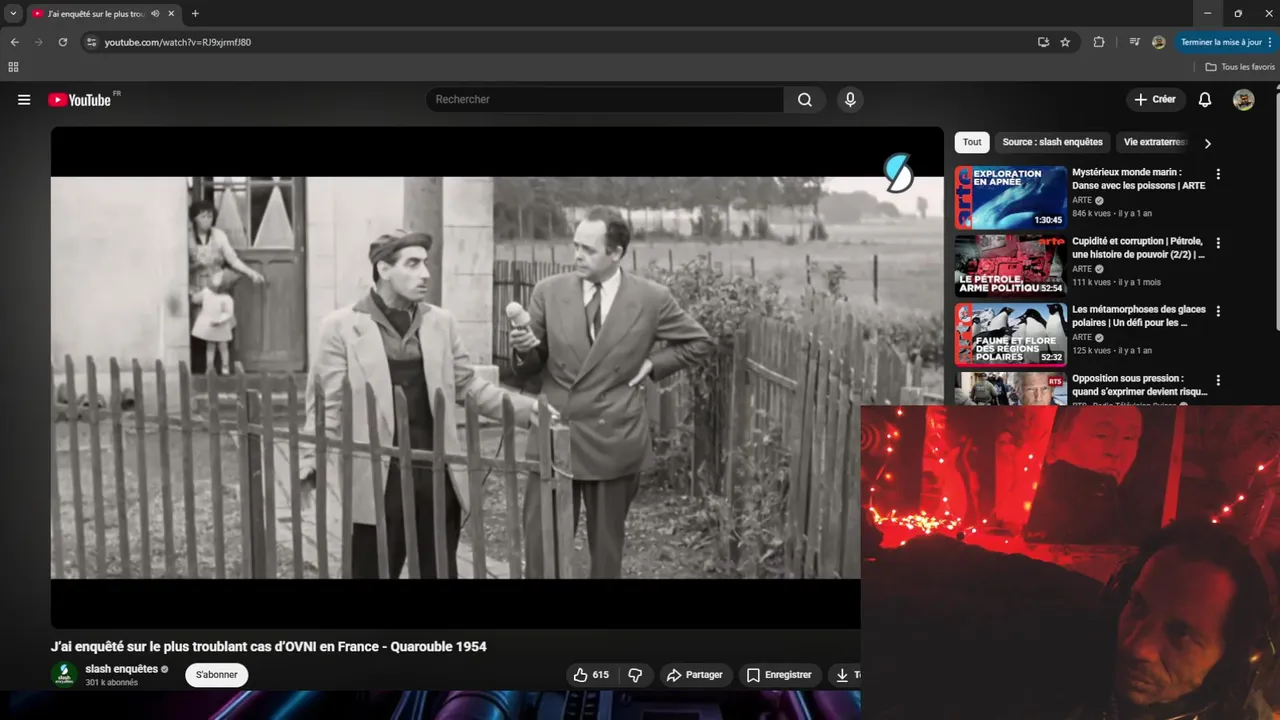Open the YouTube guide hamburger menu
1280x720 pixels.
(x=24, y=100)
